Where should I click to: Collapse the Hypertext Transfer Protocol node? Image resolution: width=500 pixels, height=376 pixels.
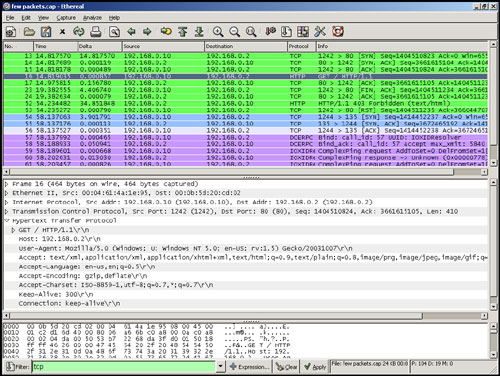[6, 221]
